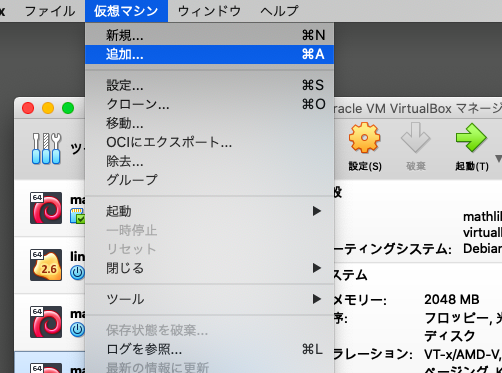Screen dimensions: 502x373
Task: Choose グループ menu item
Action: (x=209, y=180)
